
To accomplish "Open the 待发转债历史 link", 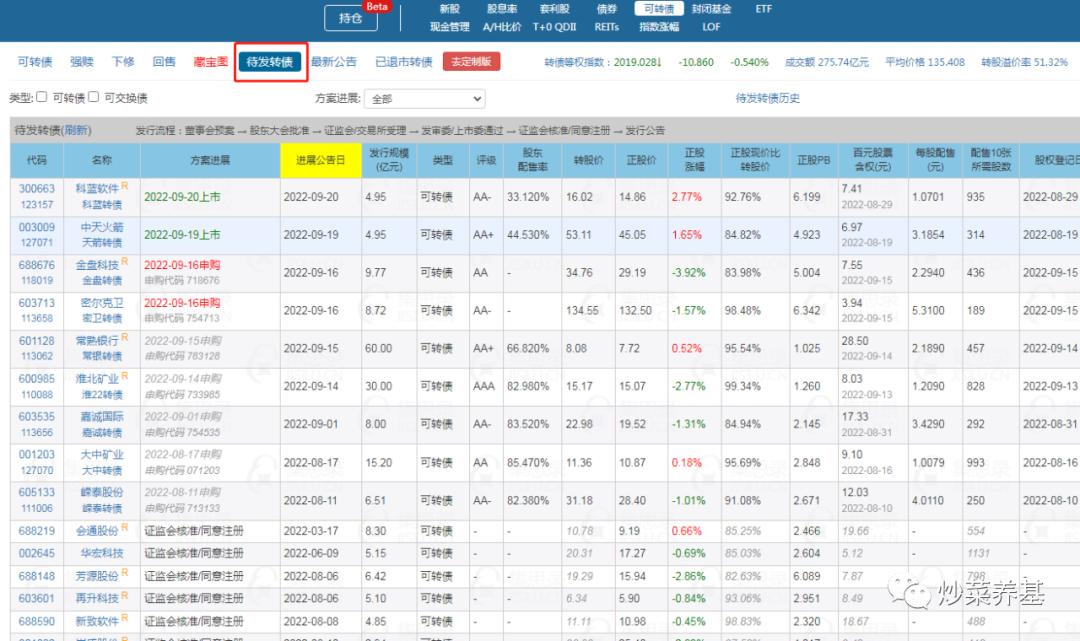I will click(767, 98).
